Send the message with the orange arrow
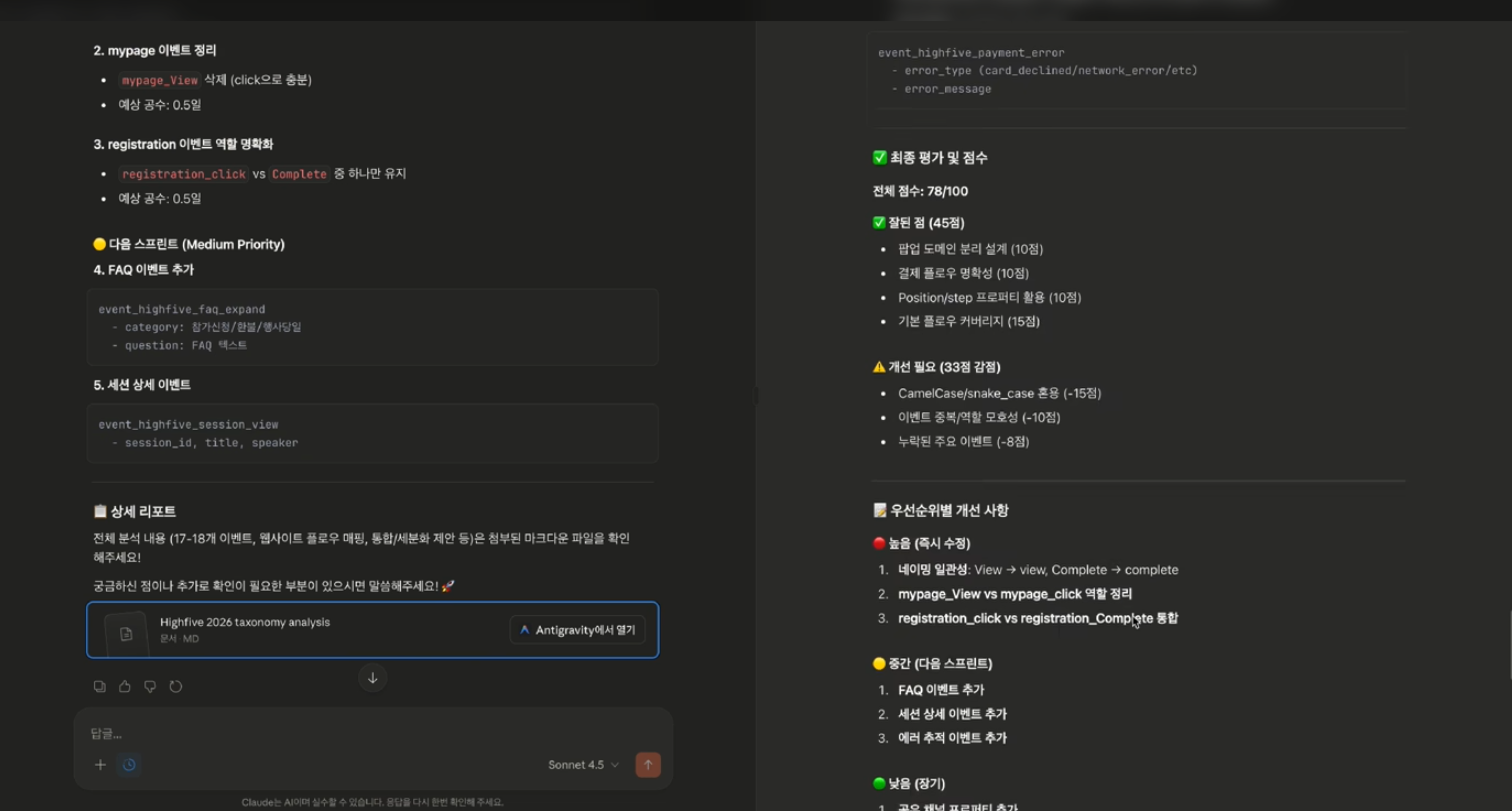The height and width of the screenshot is (811, 1512). click(647, 765)
